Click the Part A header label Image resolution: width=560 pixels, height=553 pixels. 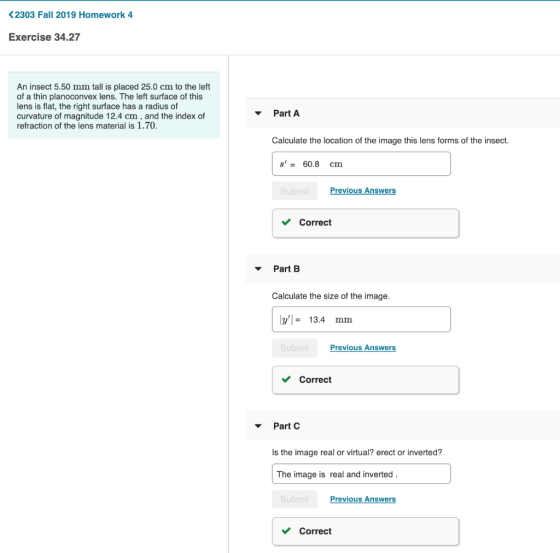point(286,113)
